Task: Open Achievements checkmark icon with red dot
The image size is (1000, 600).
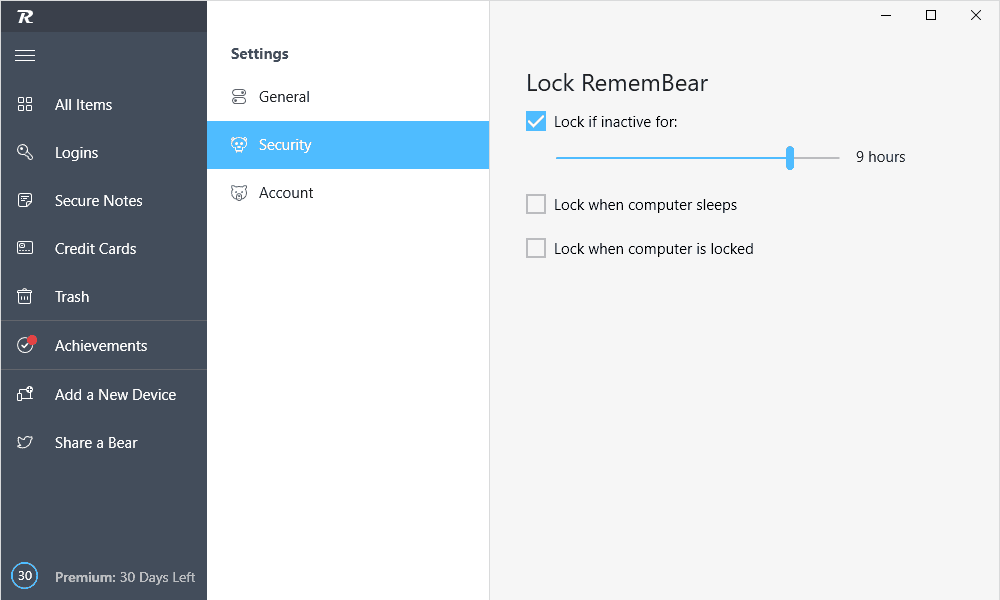Action: pyautogui.click(x=26, y=344)
